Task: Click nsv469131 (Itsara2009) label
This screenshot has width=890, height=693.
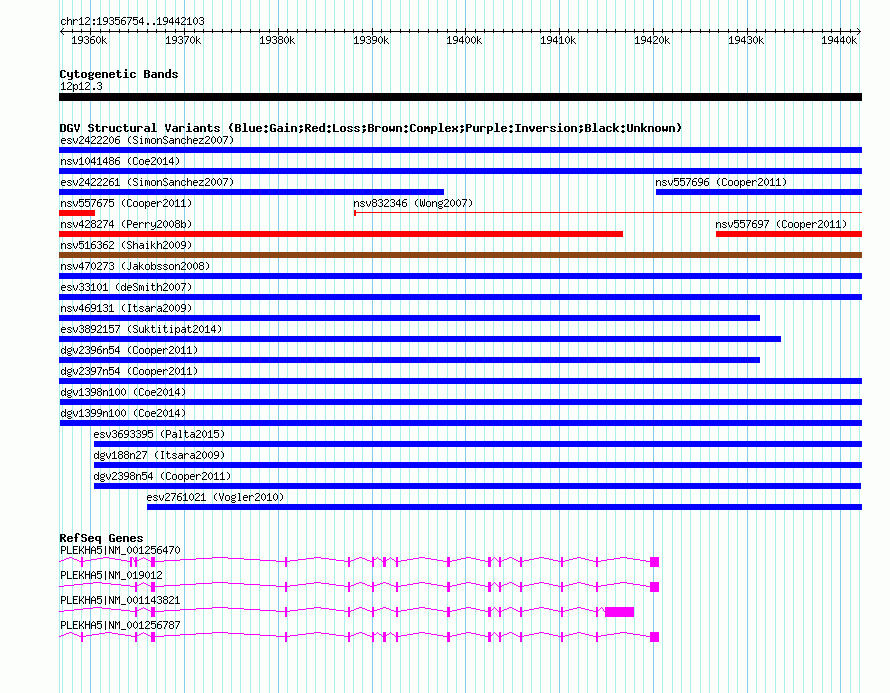Action: pos(126,308)
